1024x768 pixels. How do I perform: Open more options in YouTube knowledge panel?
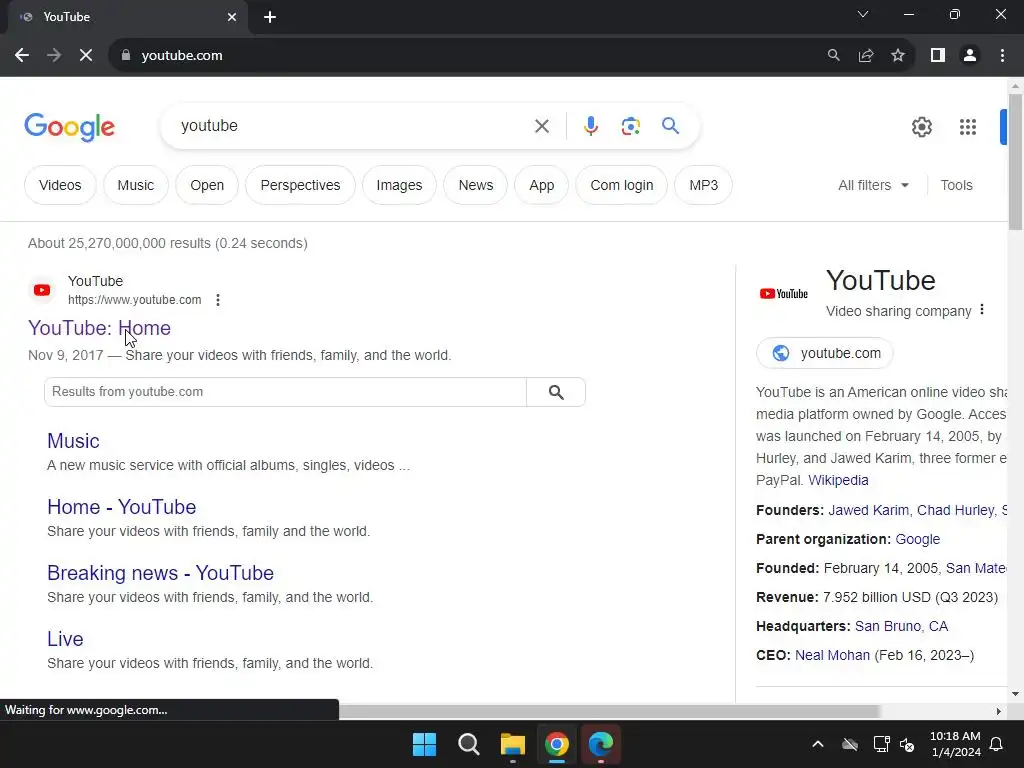pyautogui.click(x=982, y=310)
